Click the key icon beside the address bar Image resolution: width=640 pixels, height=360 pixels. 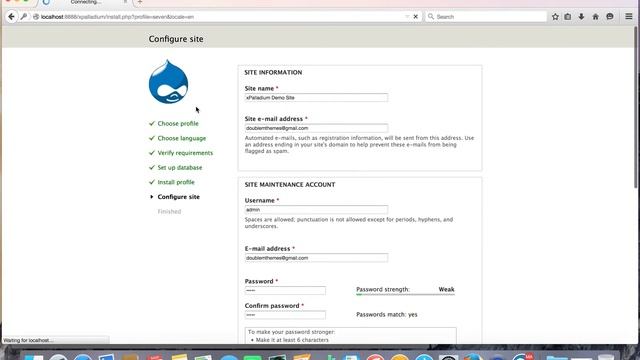click(24, 17)
